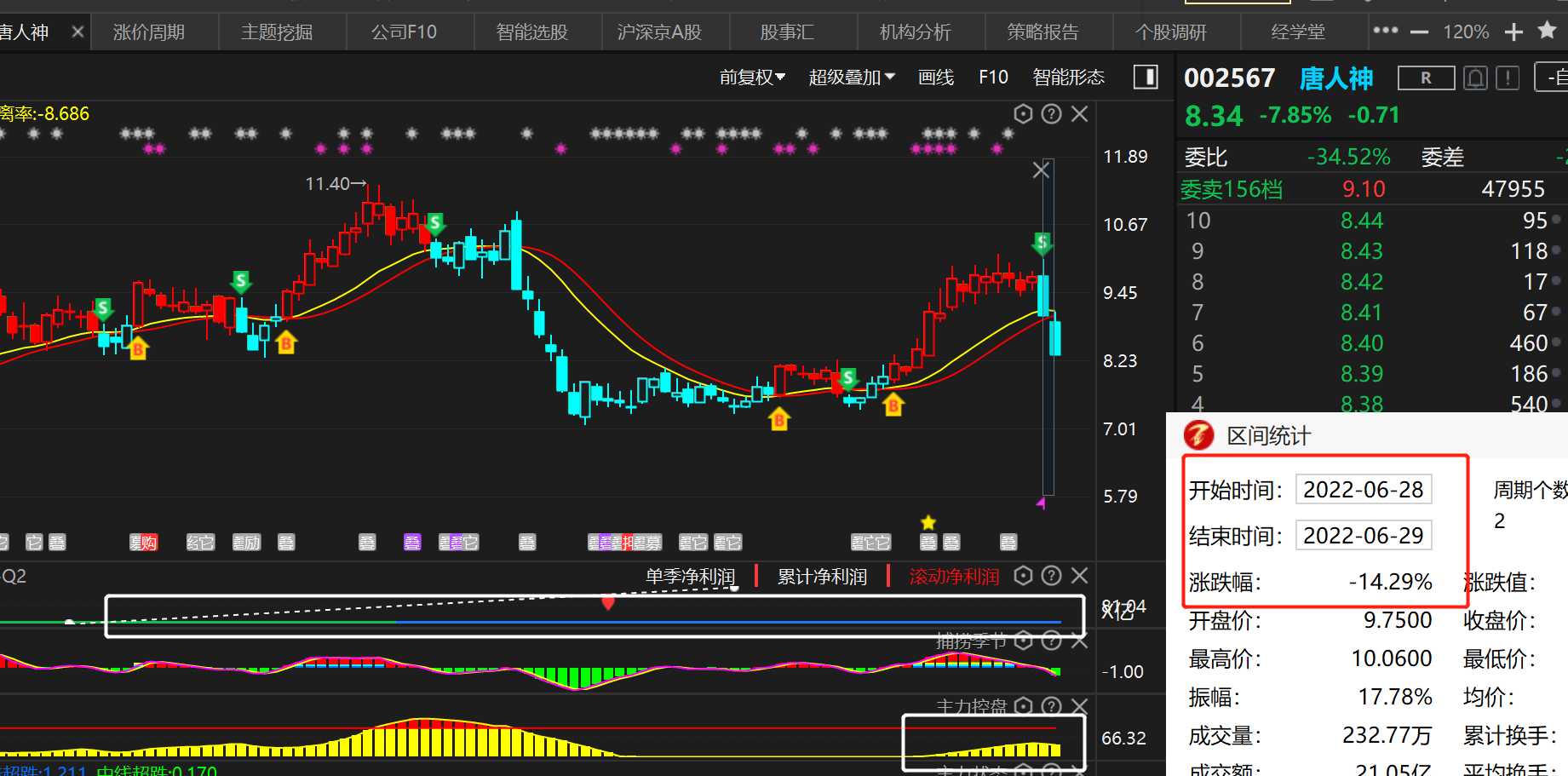Click the -自 remove watchlist button
Viewport: 1568px width, 776px height.
click(x=1554, y=78)
